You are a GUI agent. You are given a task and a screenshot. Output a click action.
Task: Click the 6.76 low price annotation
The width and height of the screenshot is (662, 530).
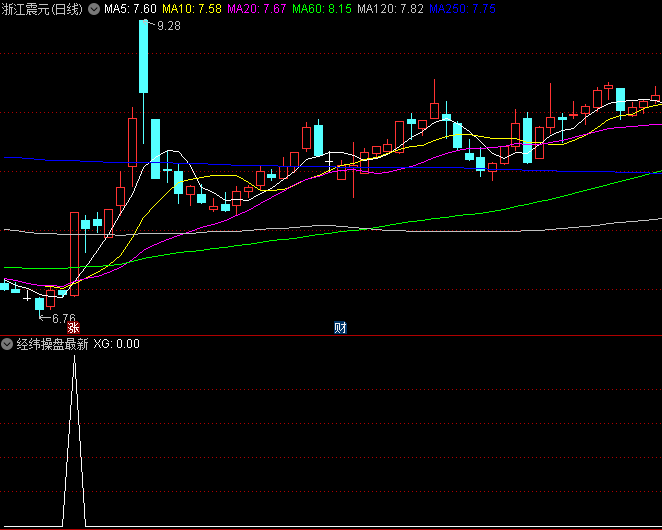pyautogui.click(x=63, y=318)
